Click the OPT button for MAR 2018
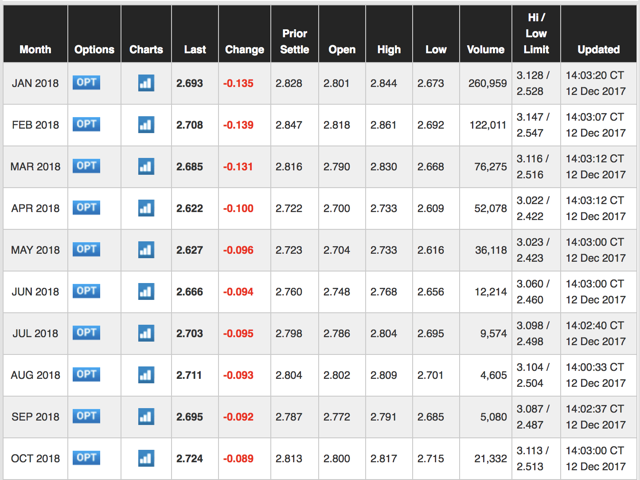This screenshot has height=480, width=640. point(86,166)
